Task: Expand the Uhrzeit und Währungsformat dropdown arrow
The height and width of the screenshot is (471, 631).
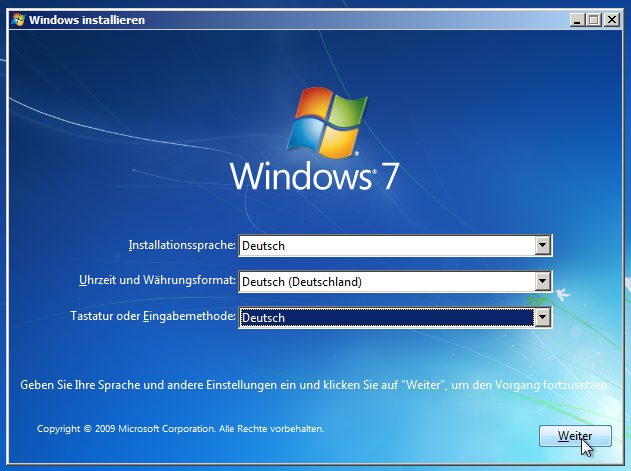Action: point(542,281)
